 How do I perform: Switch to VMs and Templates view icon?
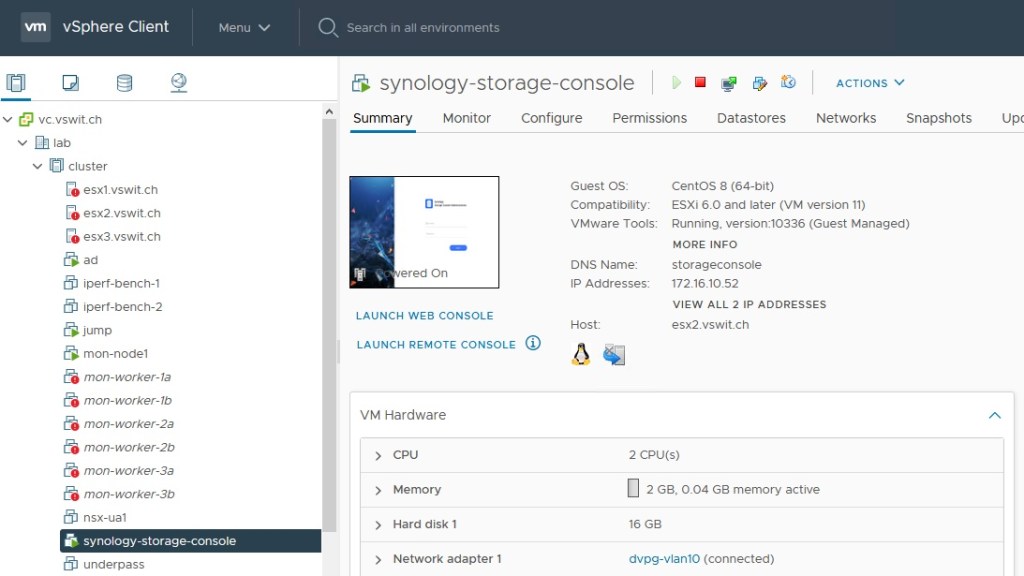point(70,83)
